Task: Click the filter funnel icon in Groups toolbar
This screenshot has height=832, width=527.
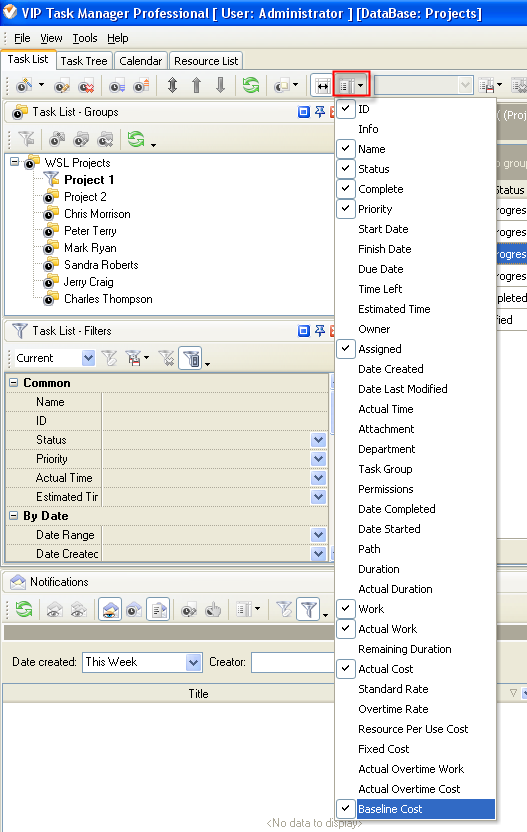Action: pos(25,140)
